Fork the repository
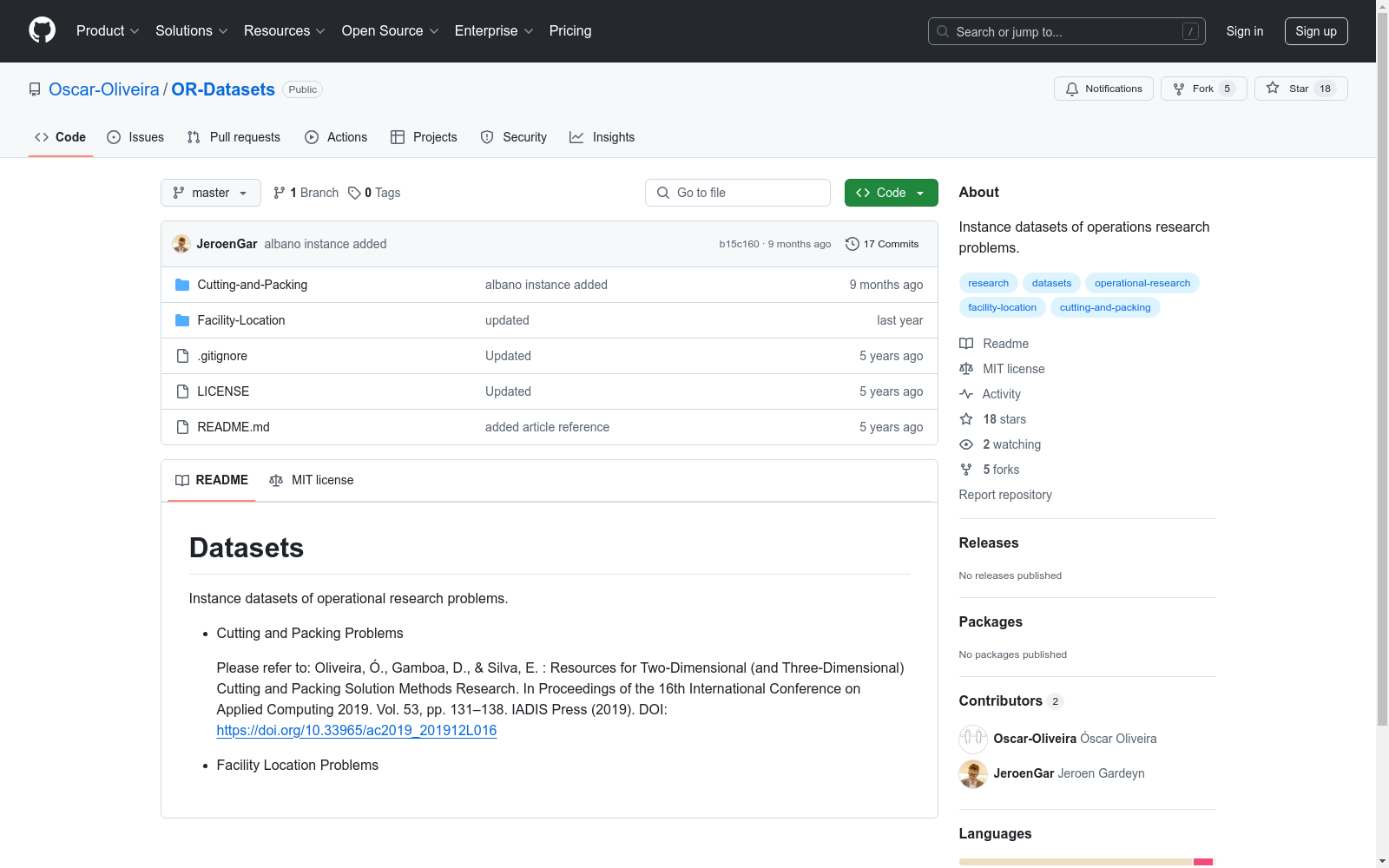Screen dimensions: 1389x868 [1203, 89]
